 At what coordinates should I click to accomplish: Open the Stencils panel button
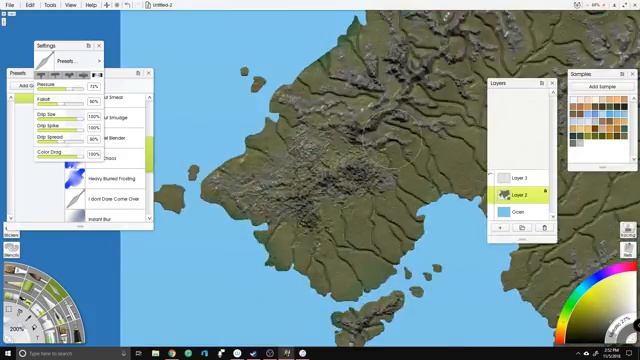pos(11,250)
